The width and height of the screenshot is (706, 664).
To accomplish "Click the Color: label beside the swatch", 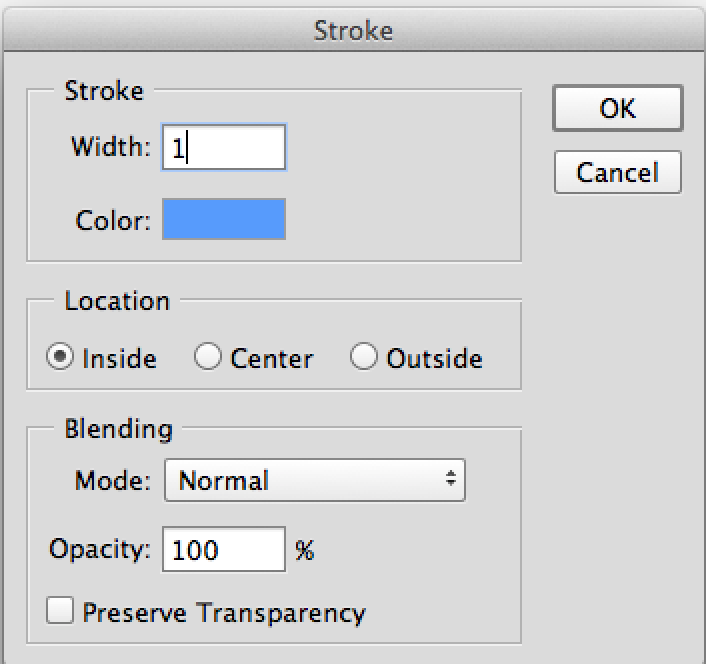I will (113, 221).
